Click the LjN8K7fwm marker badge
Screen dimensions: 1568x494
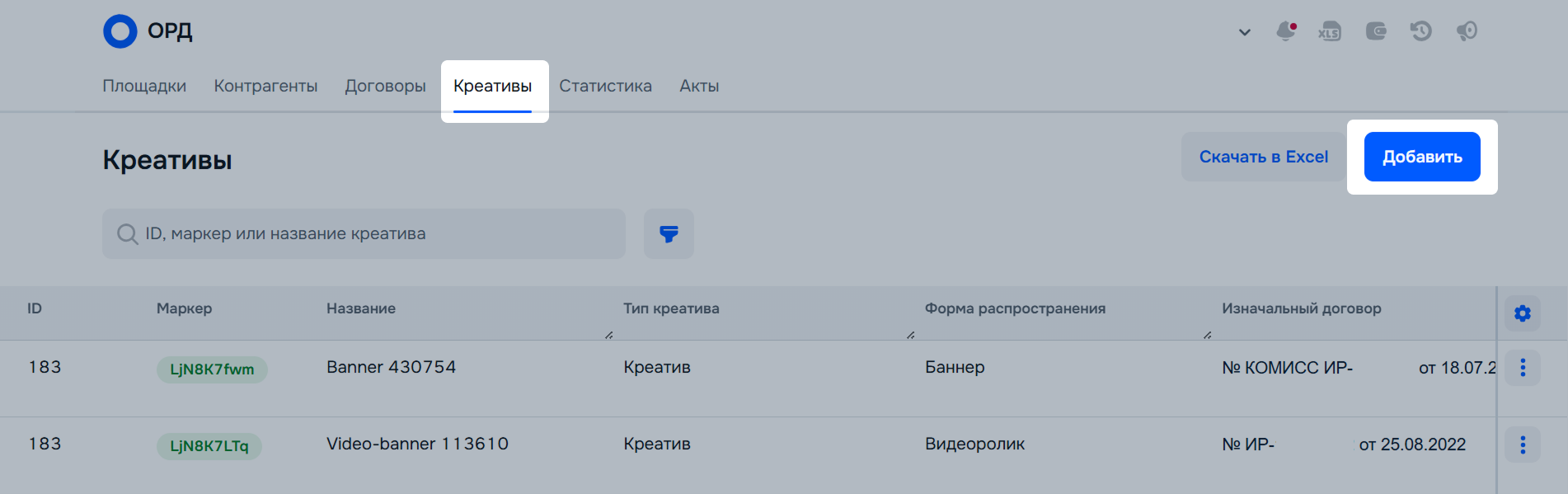click(212, 369)
